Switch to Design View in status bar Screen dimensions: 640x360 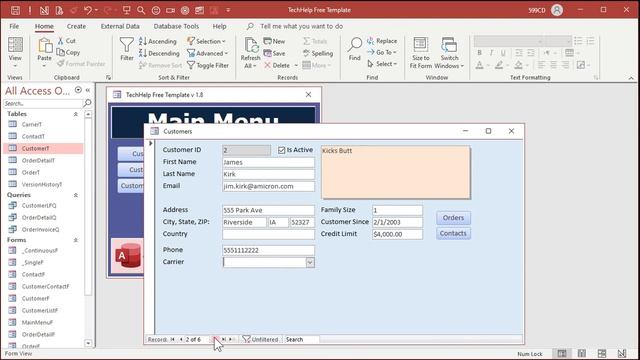tap(622, 353)
